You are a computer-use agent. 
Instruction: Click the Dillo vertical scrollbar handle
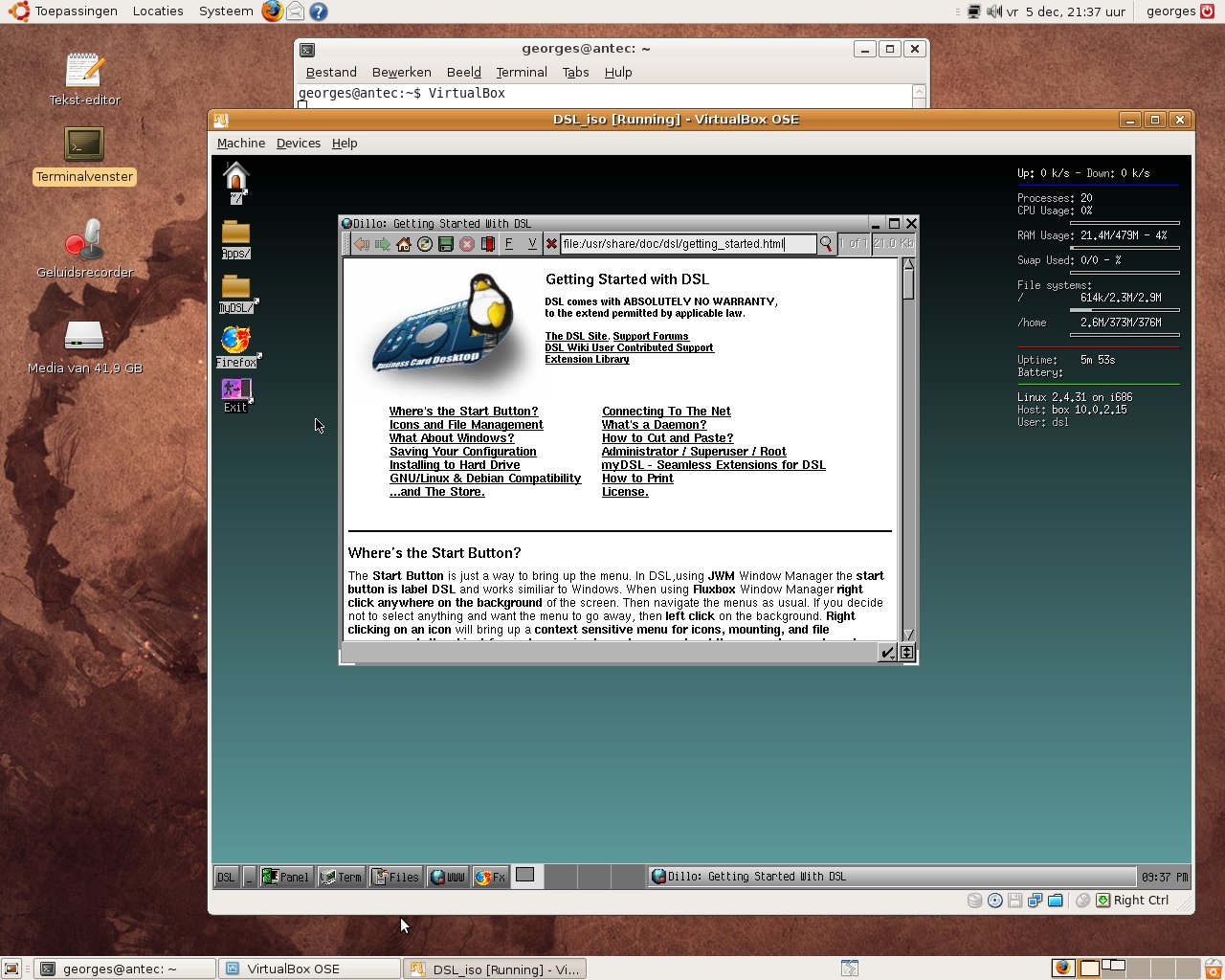click(x=908, y=284)
